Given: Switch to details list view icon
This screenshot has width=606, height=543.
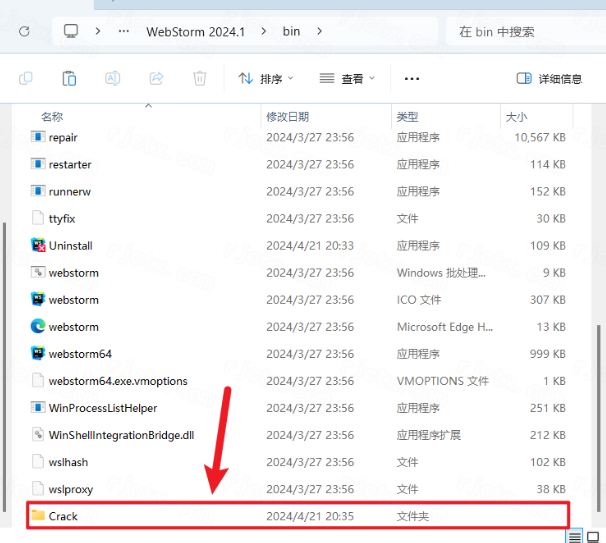Looking at the screenshot, I should 575,537.
